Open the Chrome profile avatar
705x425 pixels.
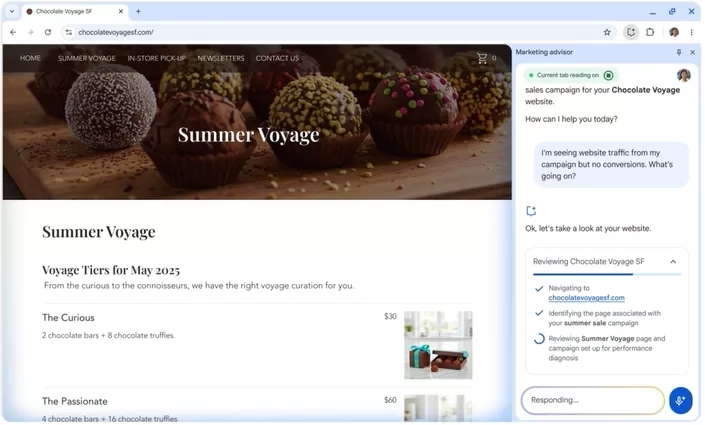674,32
